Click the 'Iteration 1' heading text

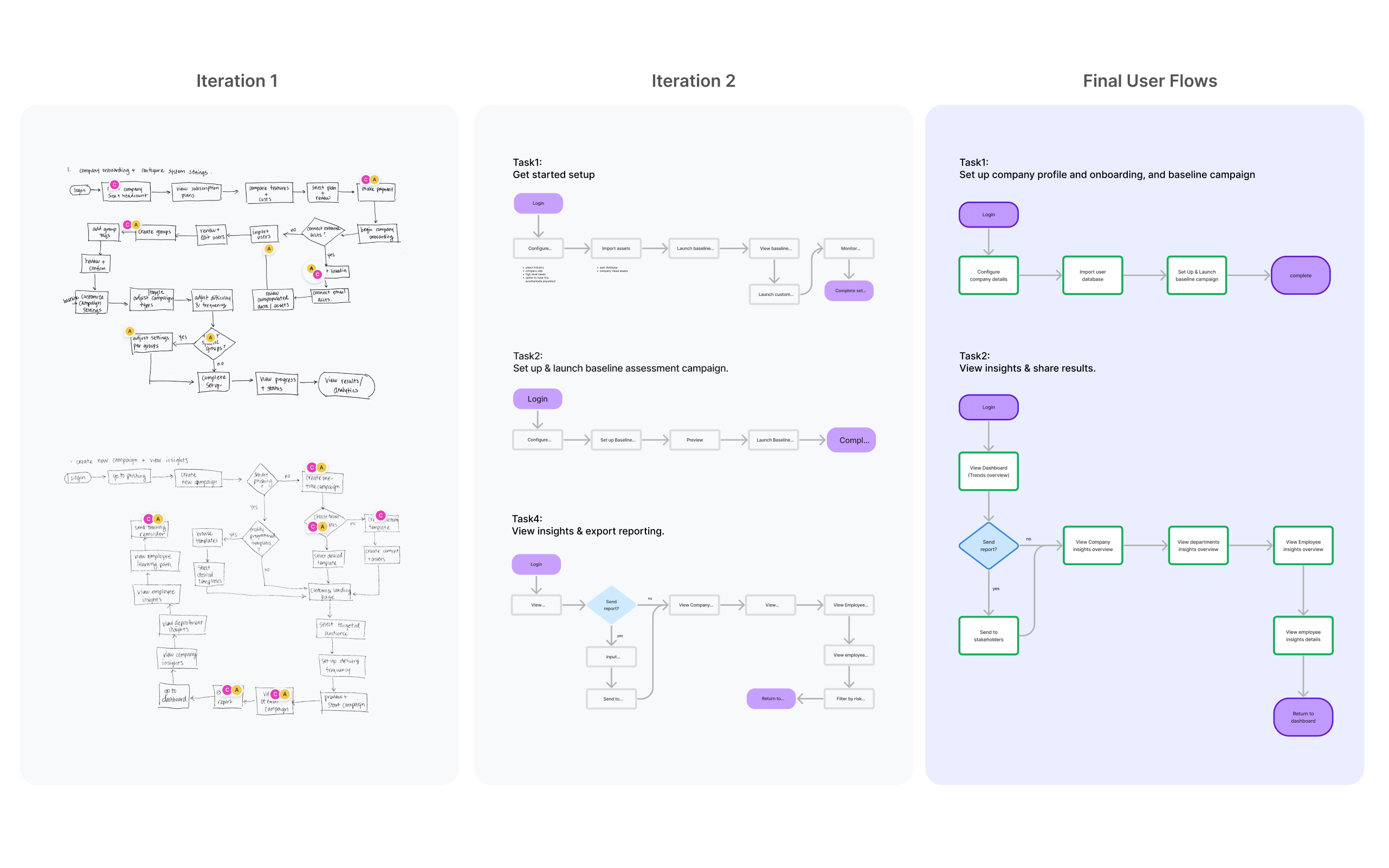tap(237, 81)
